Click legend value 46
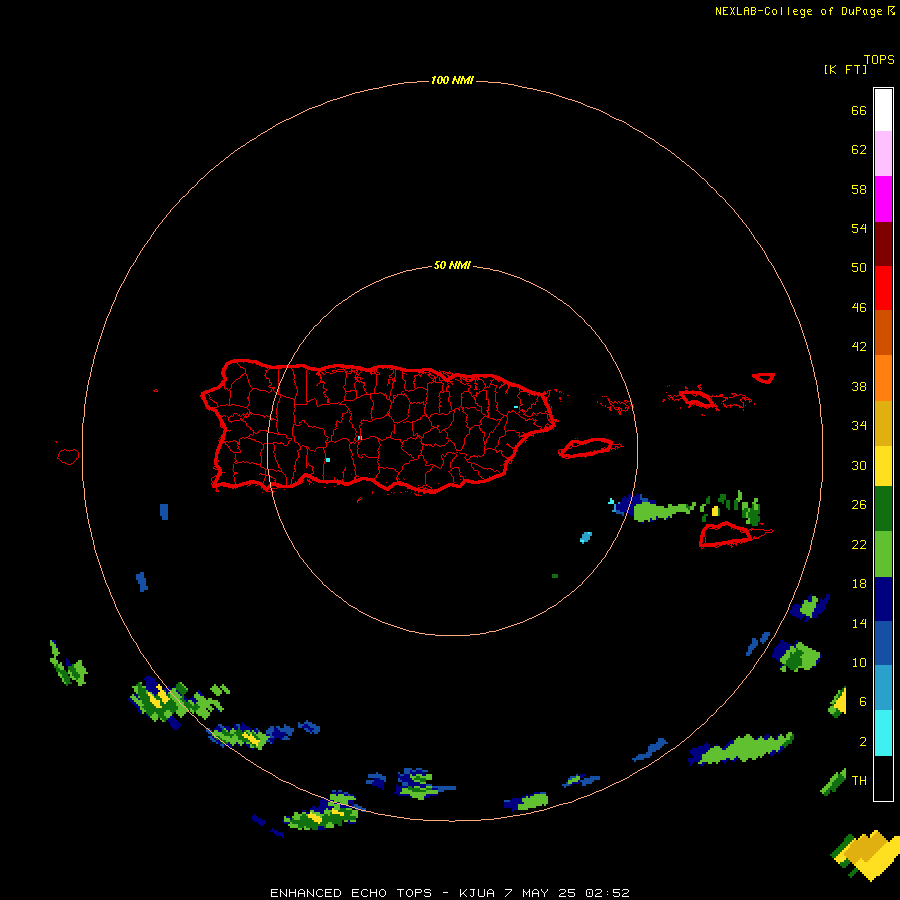Viewport: 900px width, 900px height. click(859, 308)
